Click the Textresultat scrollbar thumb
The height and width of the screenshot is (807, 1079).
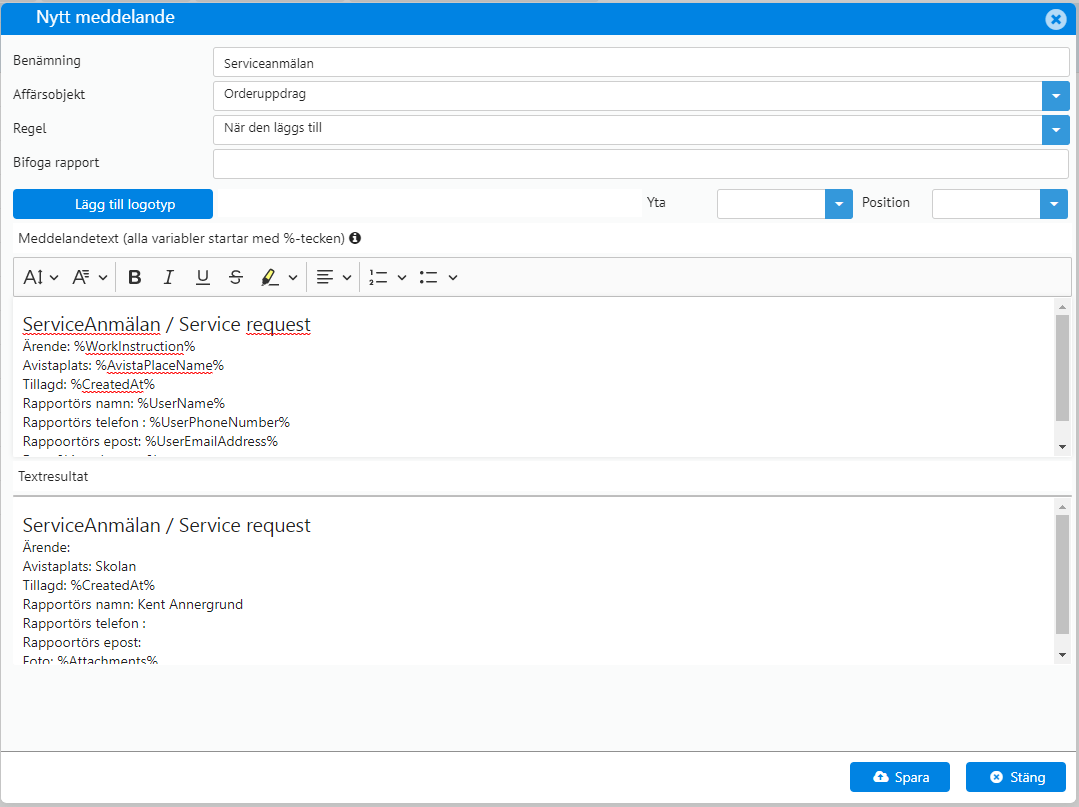1062,574
